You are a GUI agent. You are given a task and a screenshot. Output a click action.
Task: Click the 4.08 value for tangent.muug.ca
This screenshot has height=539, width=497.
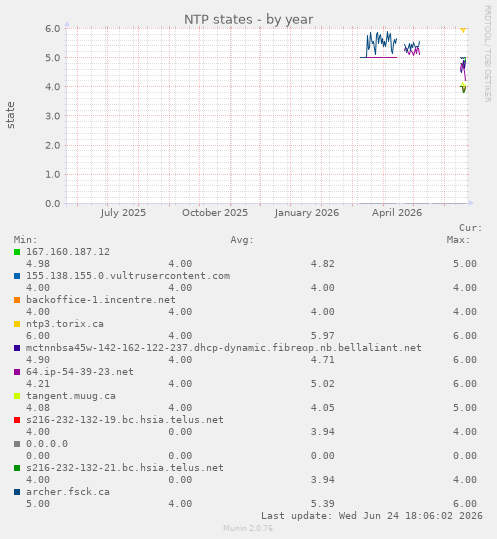point(38,408)
